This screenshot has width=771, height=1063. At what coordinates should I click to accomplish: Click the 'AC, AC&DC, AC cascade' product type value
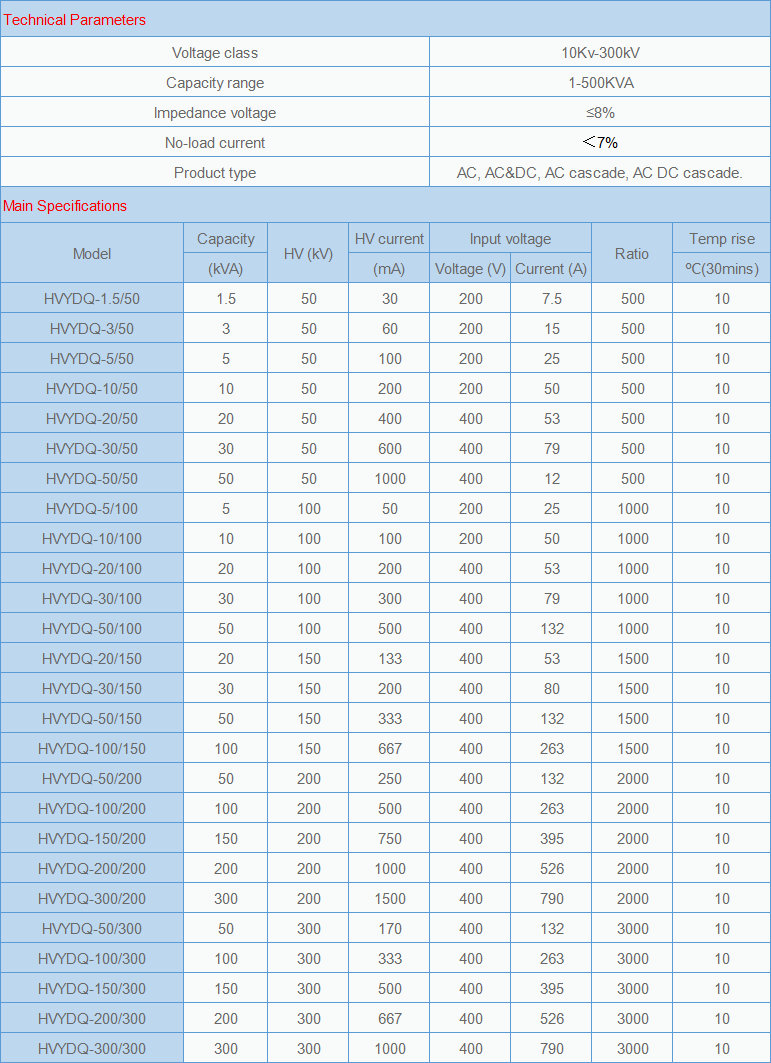tap(600, 173)
